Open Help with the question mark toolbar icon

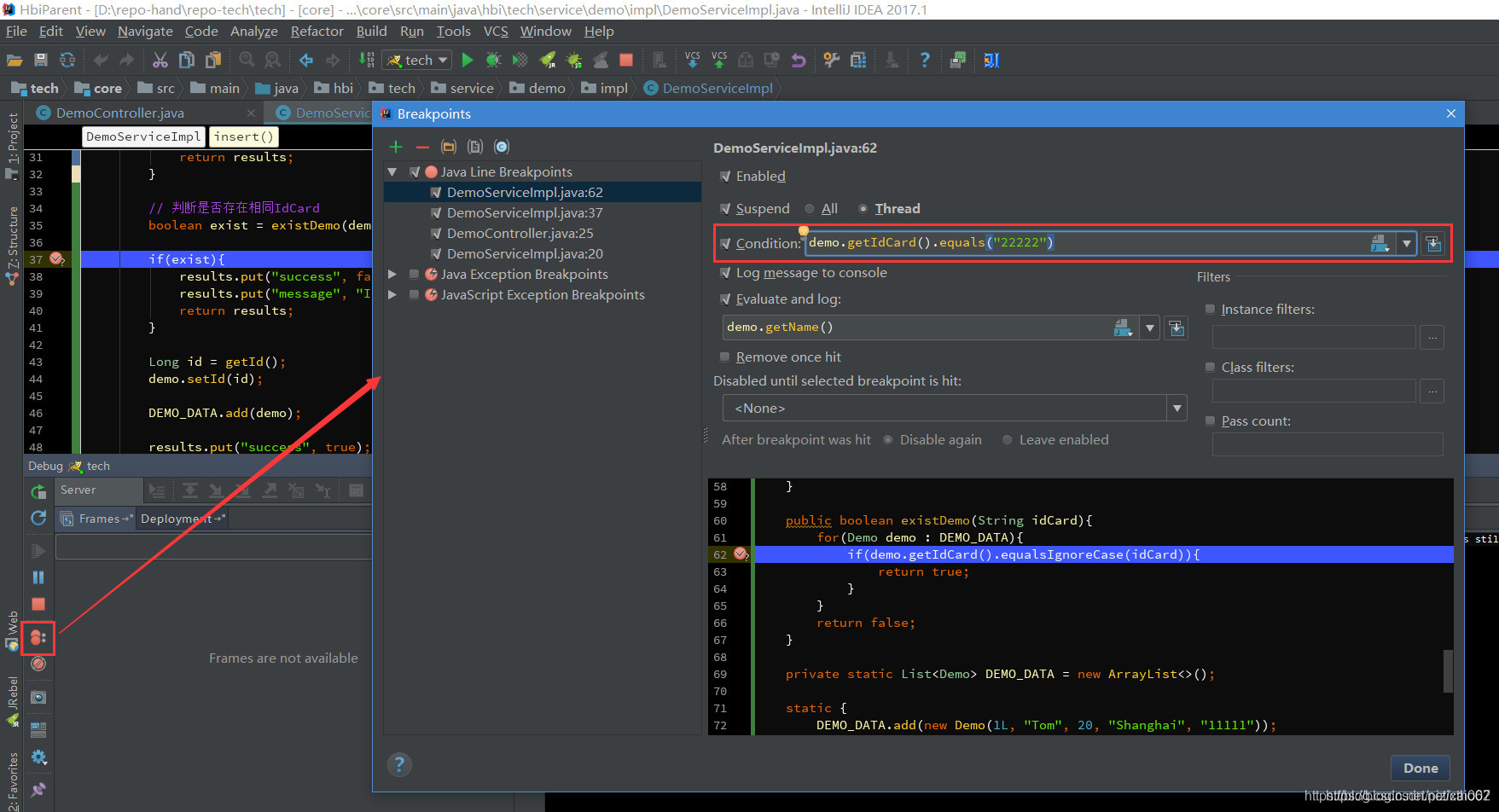(925, 61)
